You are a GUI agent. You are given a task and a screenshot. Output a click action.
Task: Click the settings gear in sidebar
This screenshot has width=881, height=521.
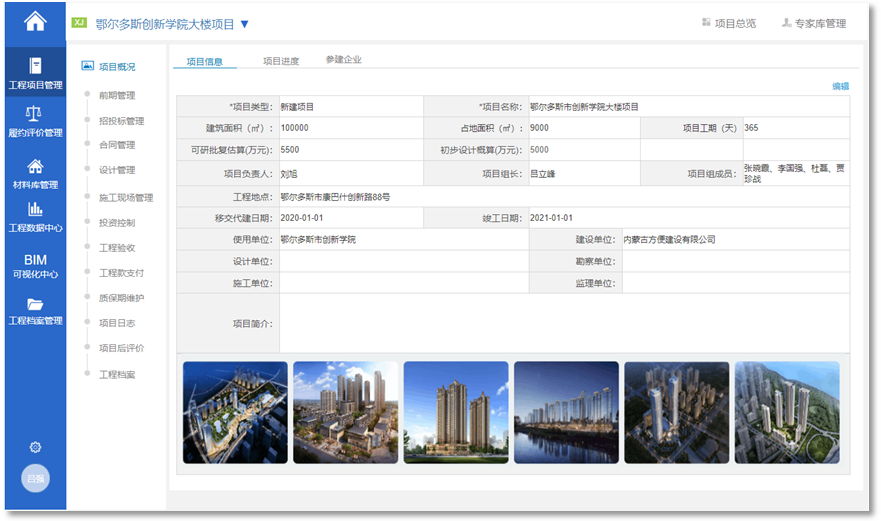click(x=35, y=447)
